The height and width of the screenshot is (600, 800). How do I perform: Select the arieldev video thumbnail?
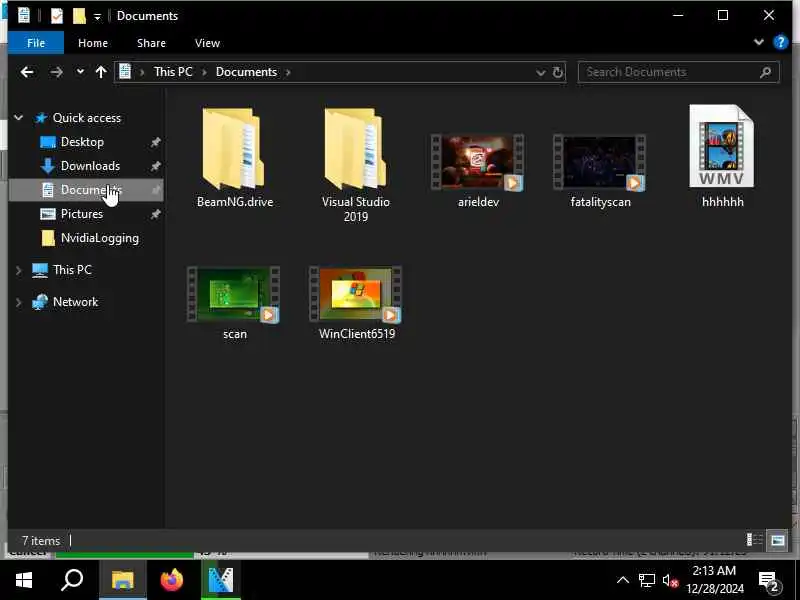(x=478, y=162)
